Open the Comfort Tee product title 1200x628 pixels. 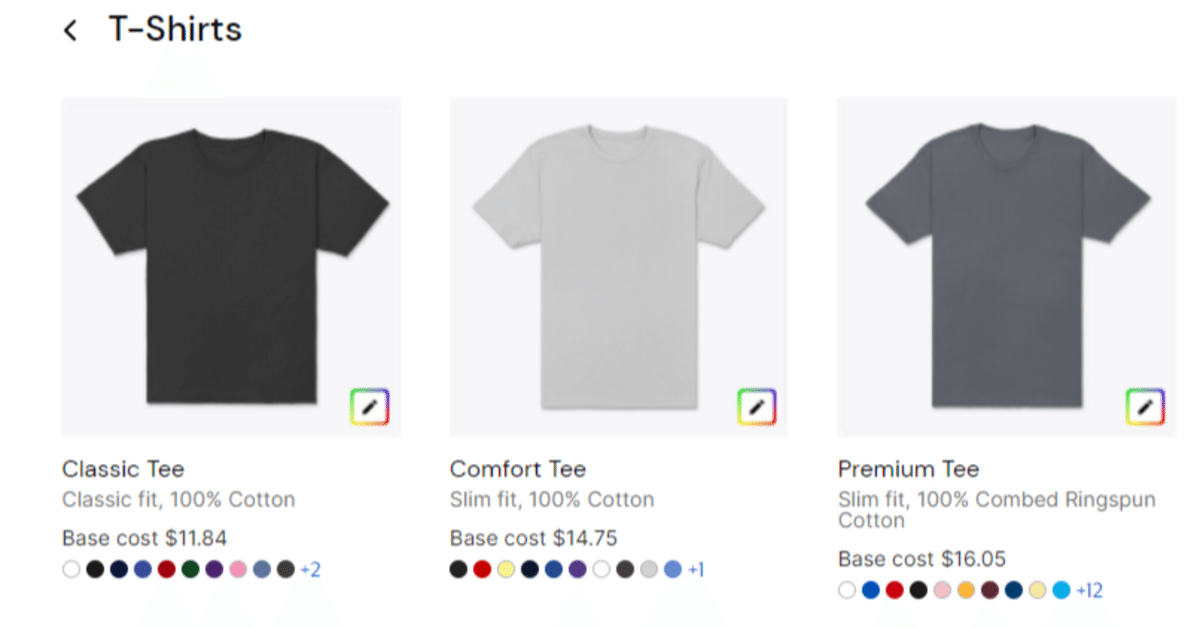tap(517, 469)
